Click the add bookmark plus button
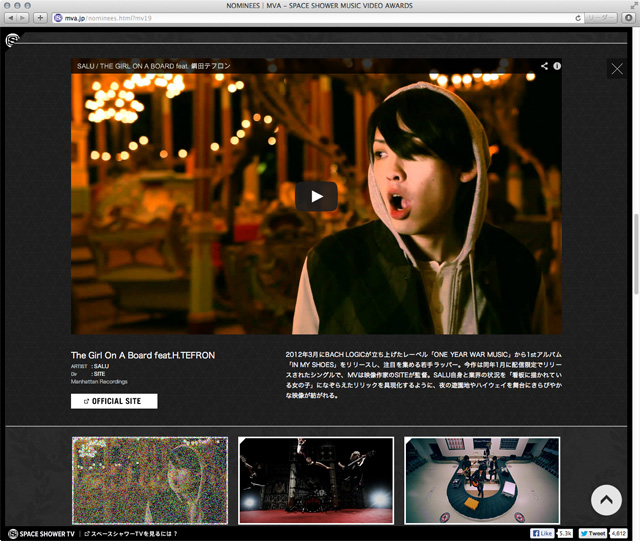 (x=40, y=18)
